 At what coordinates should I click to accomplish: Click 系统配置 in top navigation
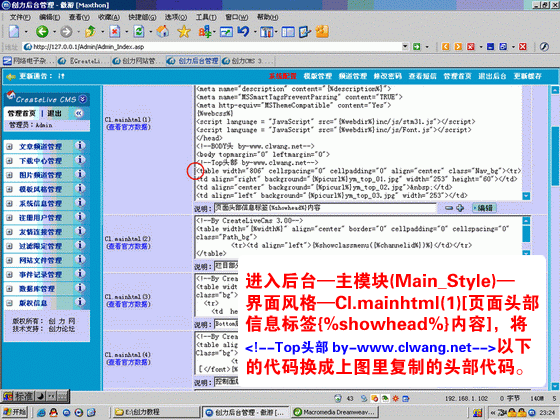coord(282,76)
